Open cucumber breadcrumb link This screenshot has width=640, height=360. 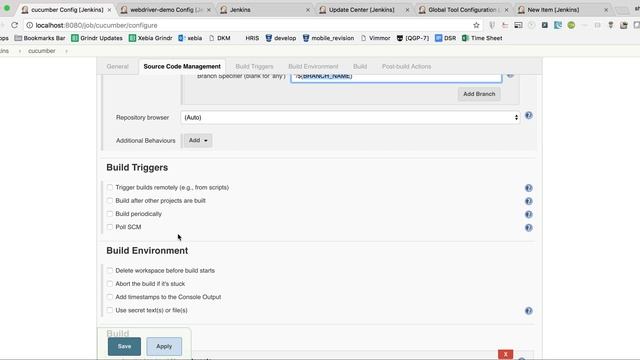[42, 51]
